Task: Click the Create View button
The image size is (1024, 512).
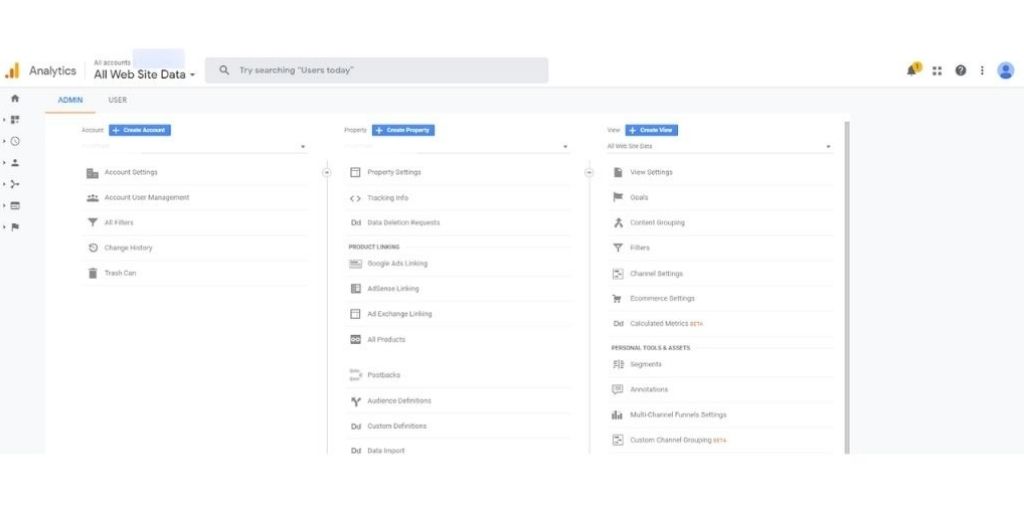Action: tap(651, 131)
